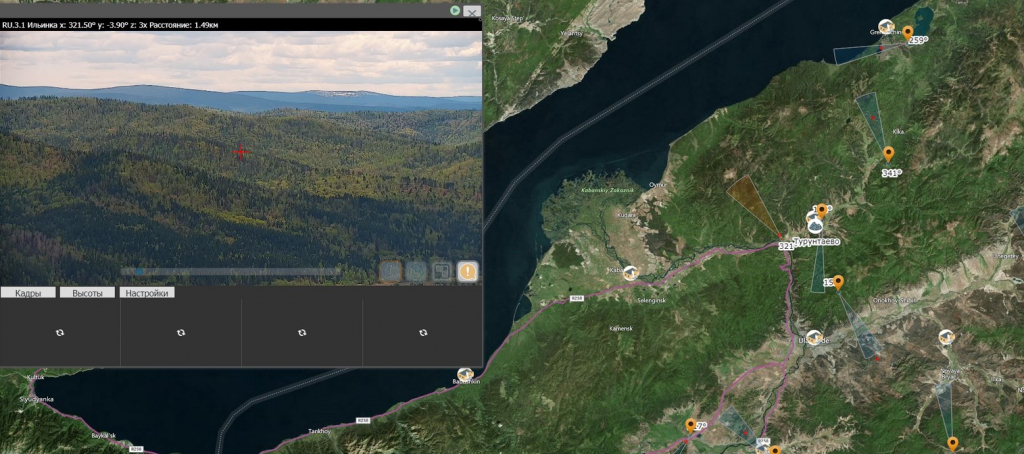
Task: Click the zoom slider over camera image
Action: [230, 271]
